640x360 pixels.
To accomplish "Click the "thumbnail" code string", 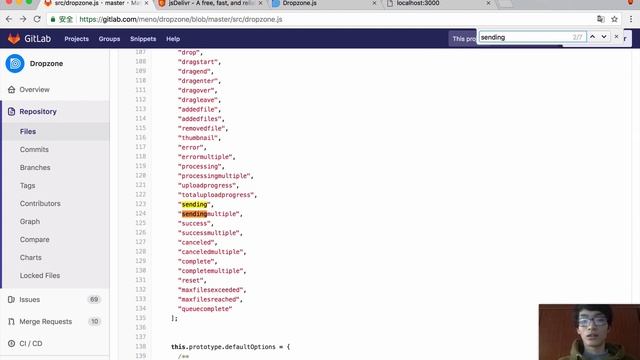I will coord(199,138).
